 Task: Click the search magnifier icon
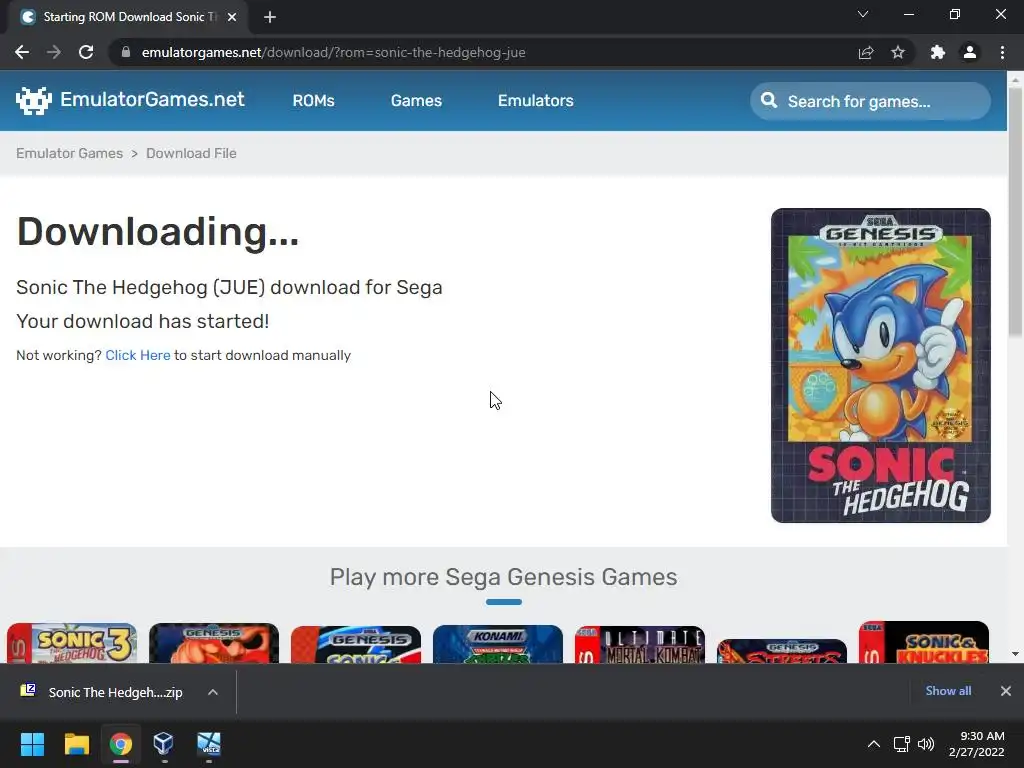[x=769, y=101]
